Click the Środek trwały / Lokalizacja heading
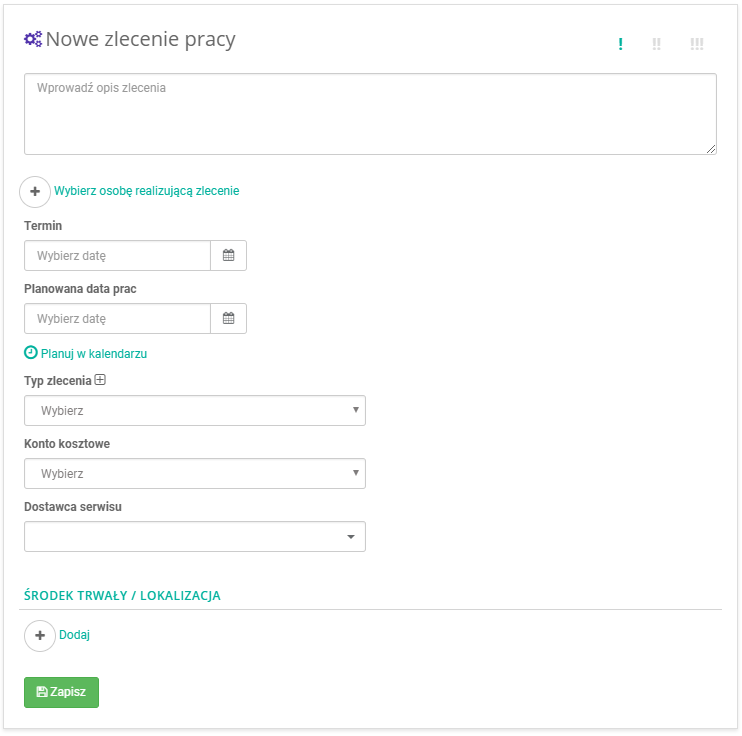The image size is (742, 736). pos(123,595)
